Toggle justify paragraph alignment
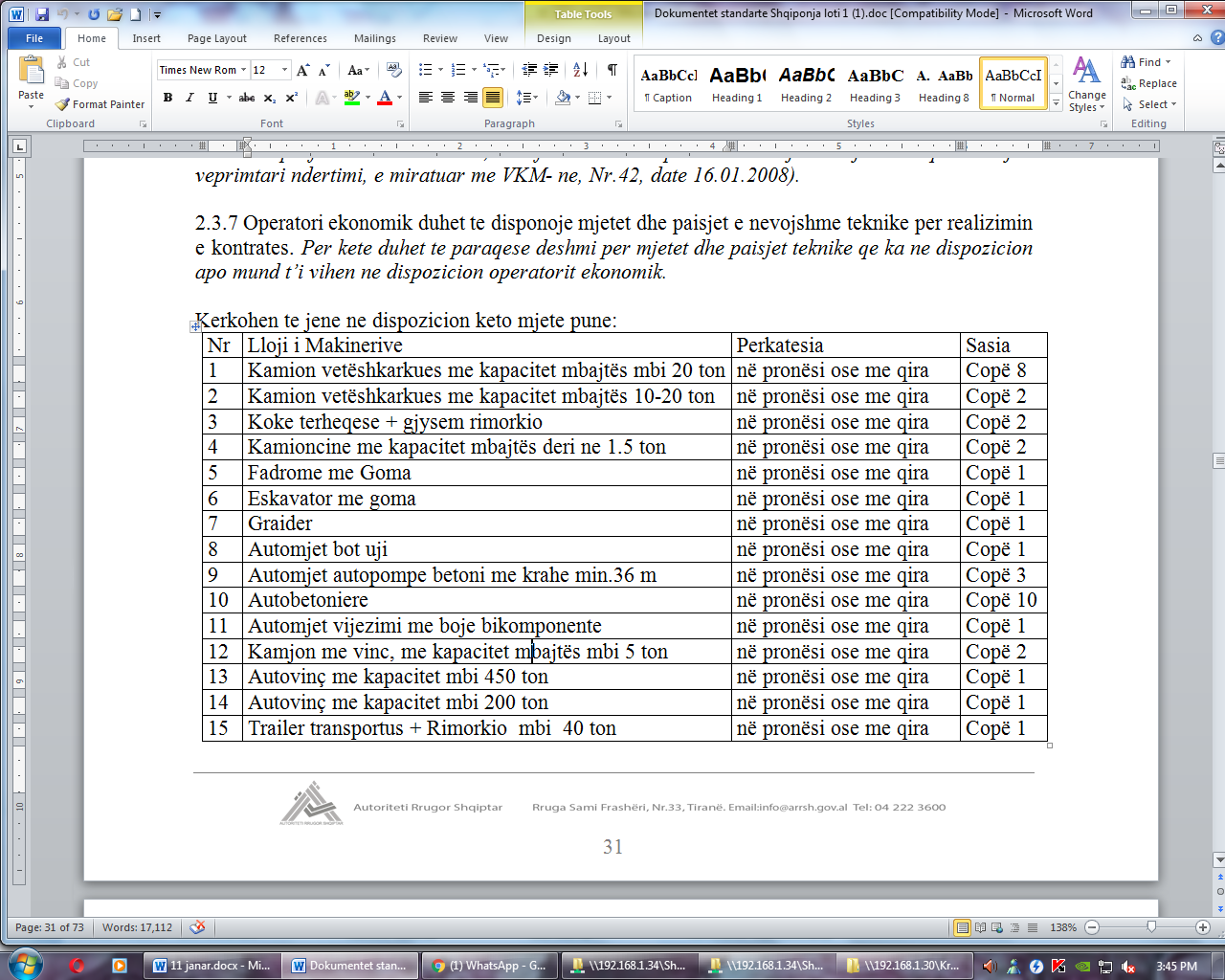Image resolution: width=1225 pixels, height=980 pixels. click(x=492, y=98)
